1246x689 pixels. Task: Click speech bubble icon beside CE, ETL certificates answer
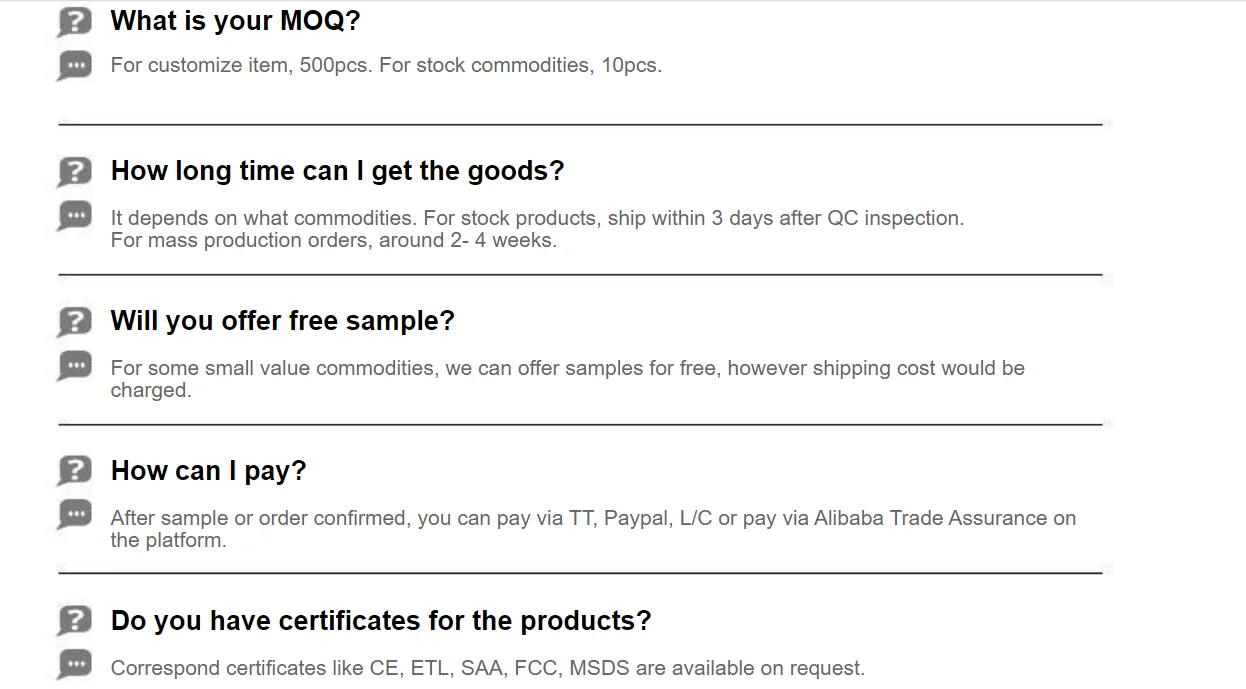pyautogui.click(x=75, y=664)
